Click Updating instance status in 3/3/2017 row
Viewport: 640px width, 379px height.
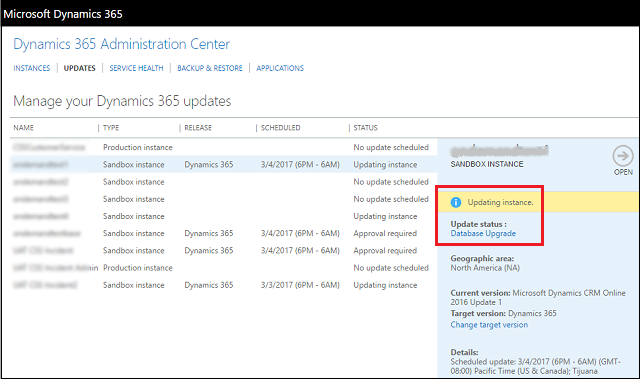tap(385, 285)
